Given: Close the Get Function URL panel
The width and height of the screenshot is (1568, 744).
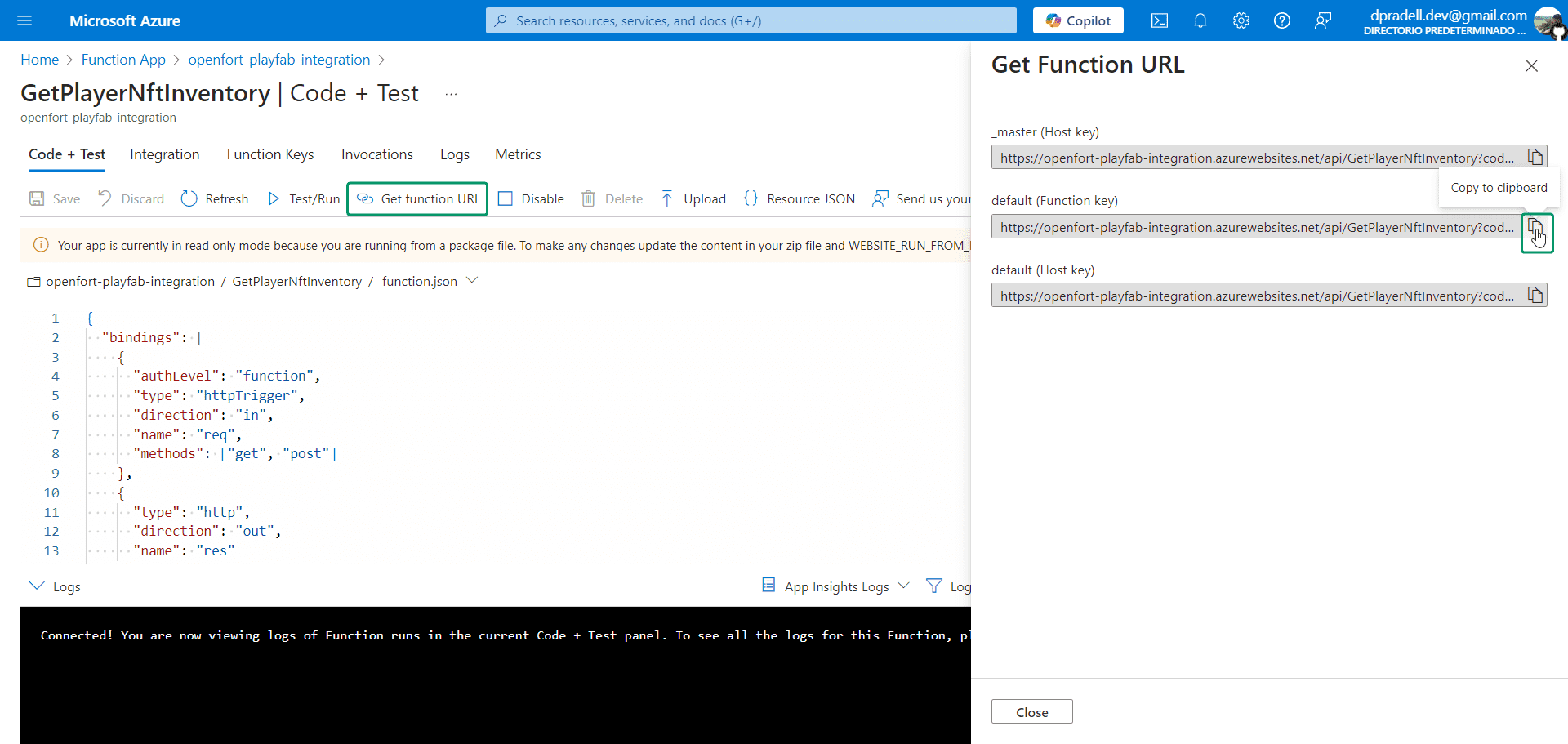Looking at the screenshot, I should click(1531, 65).
